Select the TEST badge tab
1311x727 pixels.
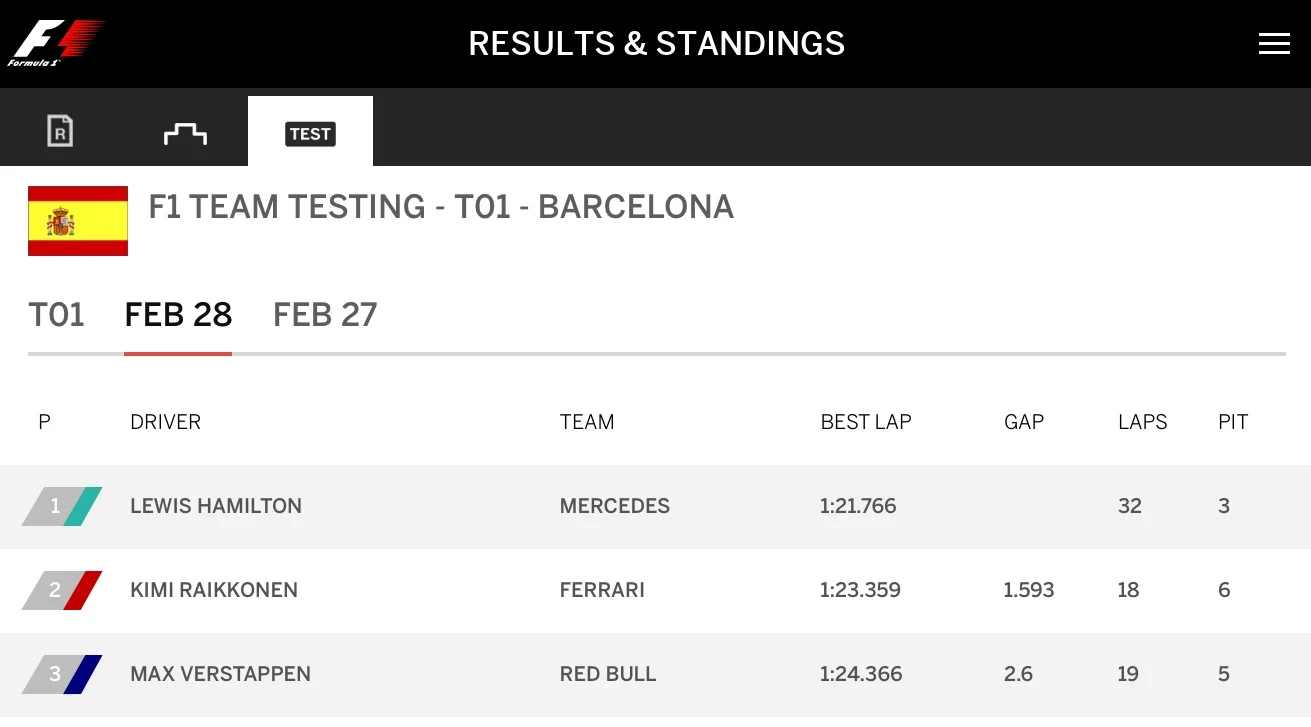[310, 133]
